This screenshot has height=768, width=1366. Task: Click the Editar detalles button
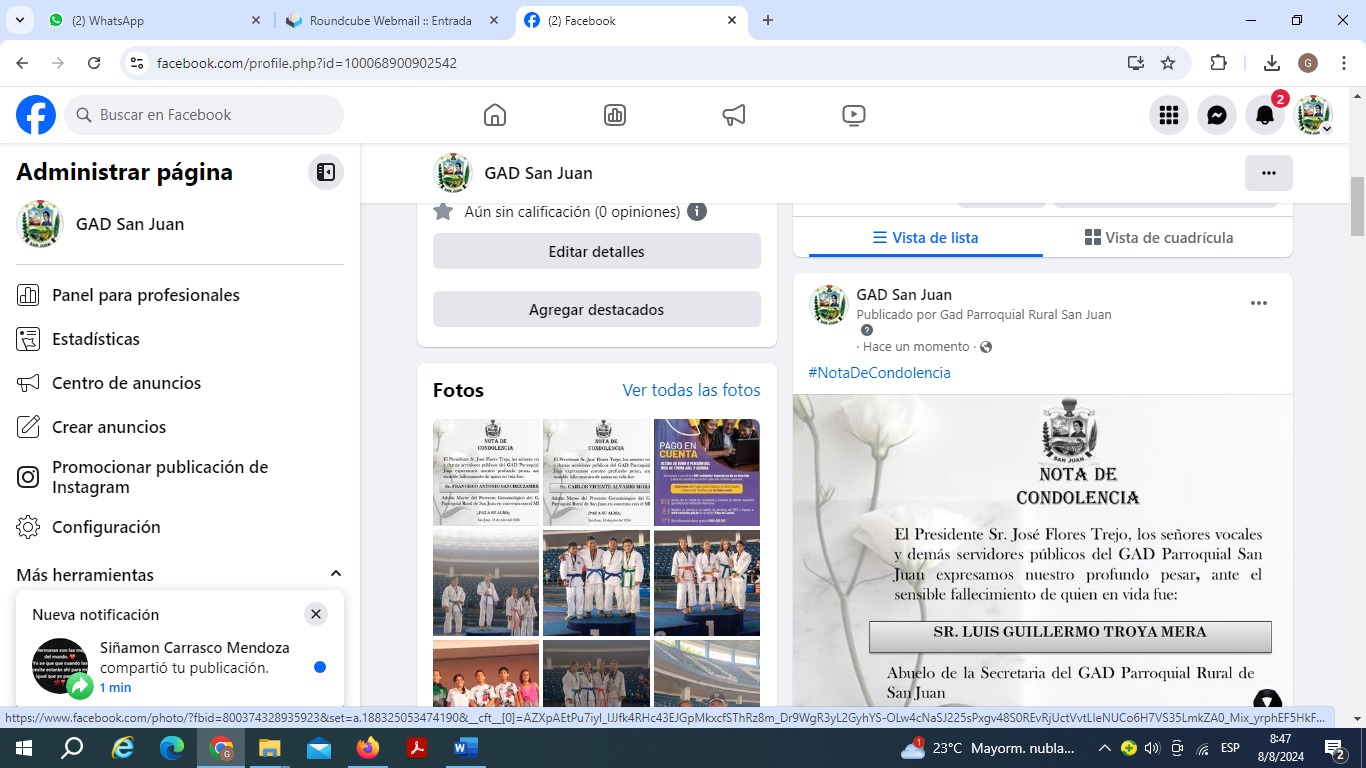(x=596, y=252)
